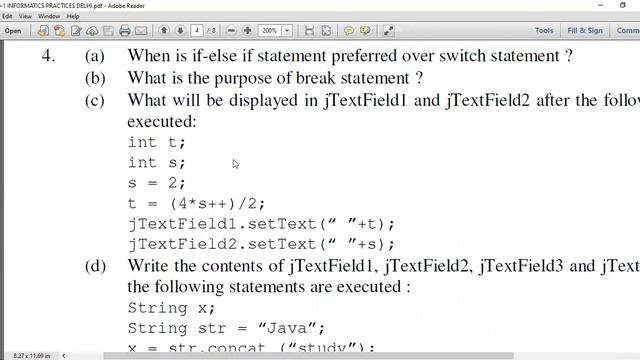Screen dimensions: 640x360
Task: Click the fit one full page icon
Action: point(326,31)
